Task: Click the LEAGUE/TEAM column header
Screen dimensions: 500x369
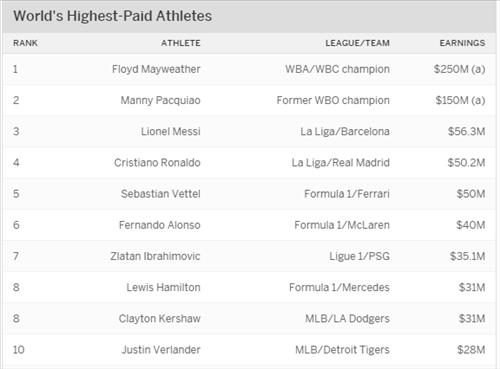Action: [x=357, y=43]
